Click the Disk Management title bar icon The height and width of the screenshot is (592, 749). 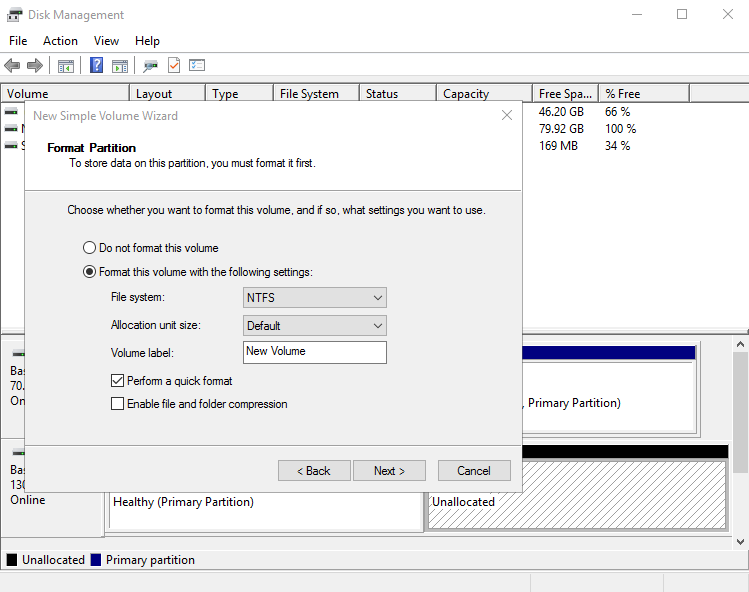pos(14,15)
